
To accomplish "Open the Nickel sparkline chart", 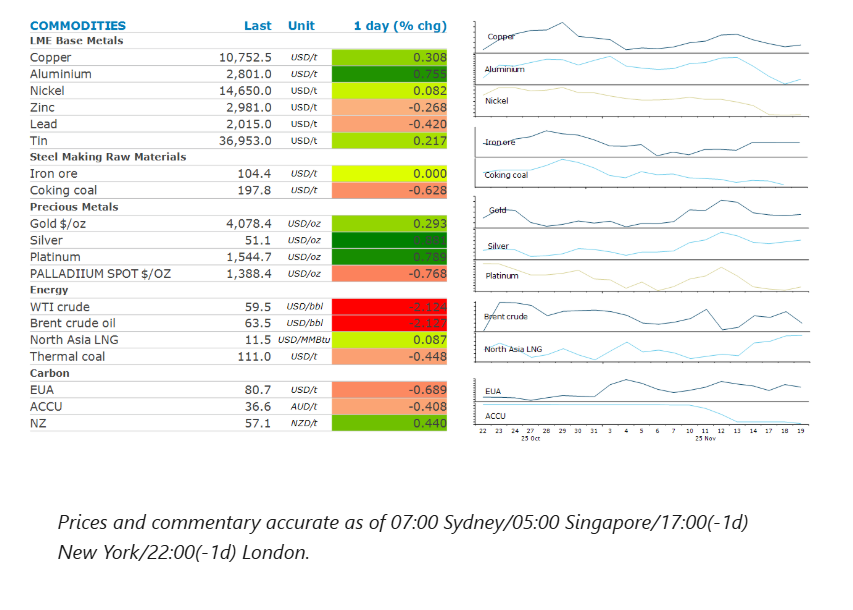I will [642, 101].
